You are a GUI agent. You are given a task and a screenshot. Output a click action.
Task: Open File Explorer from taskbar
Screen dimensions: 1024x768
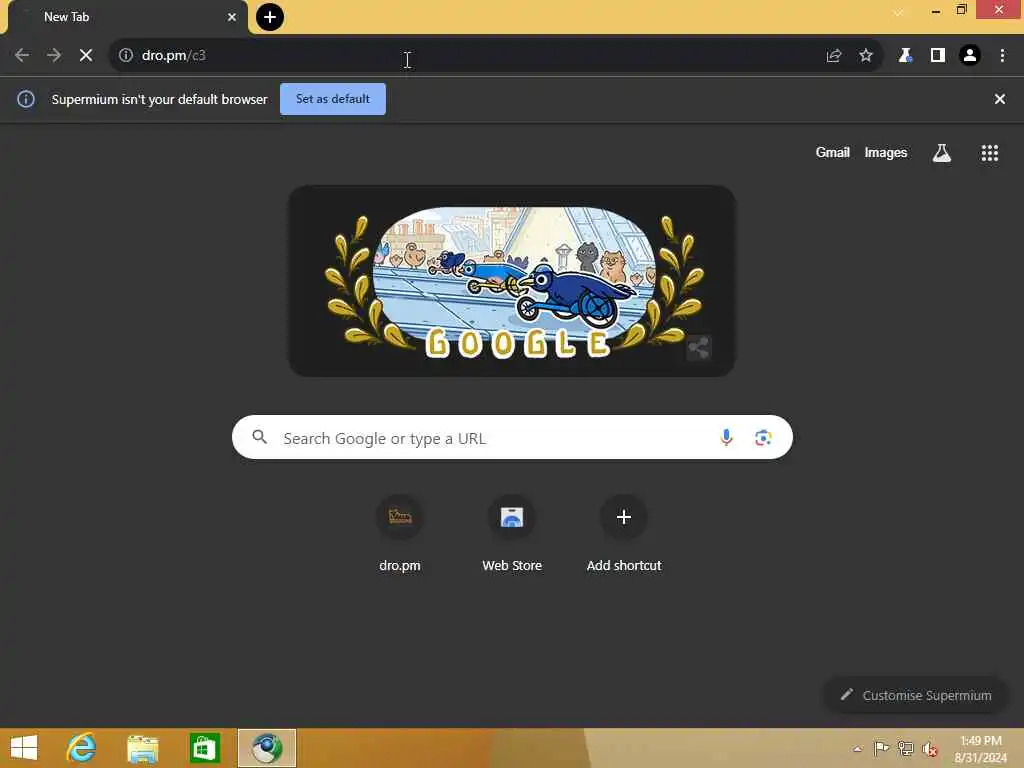142,748
